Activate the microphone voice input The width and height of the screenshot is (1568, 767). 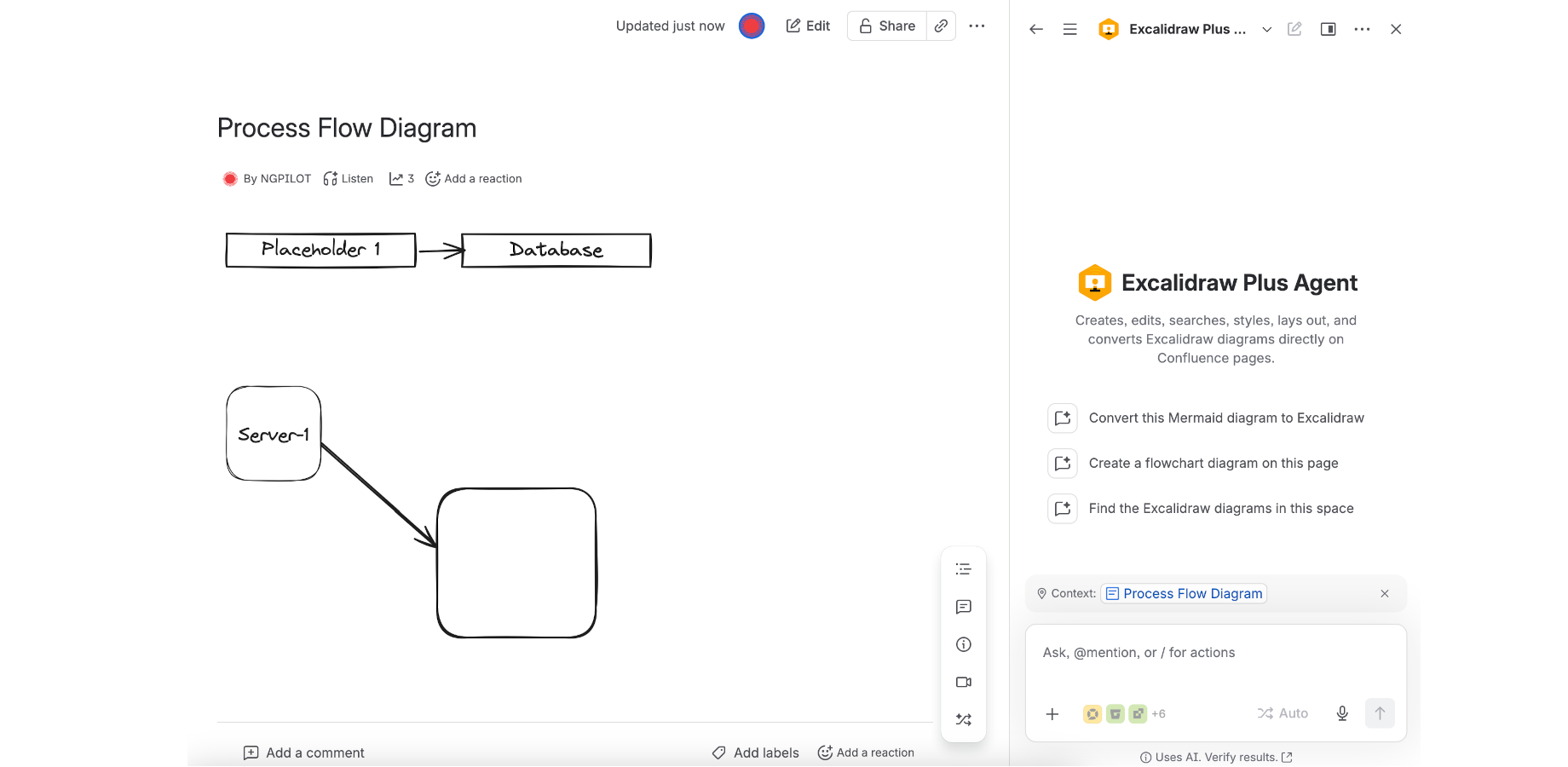click(1342, 713)
